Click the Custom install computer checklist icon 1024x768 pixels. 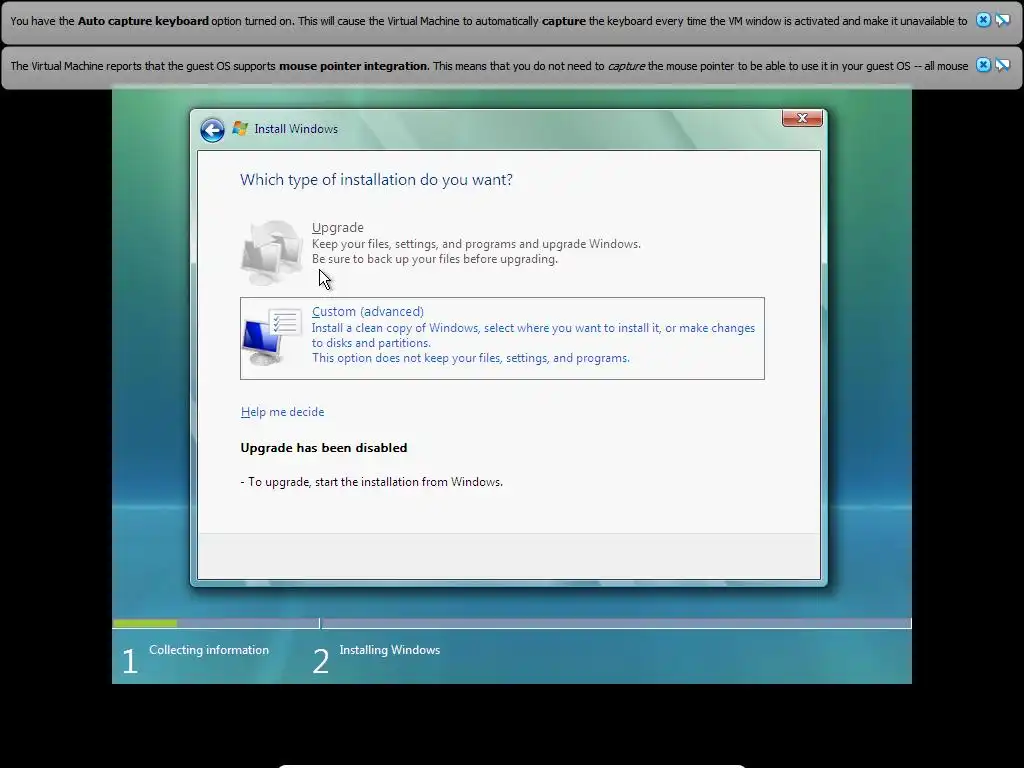click(272, 336)
